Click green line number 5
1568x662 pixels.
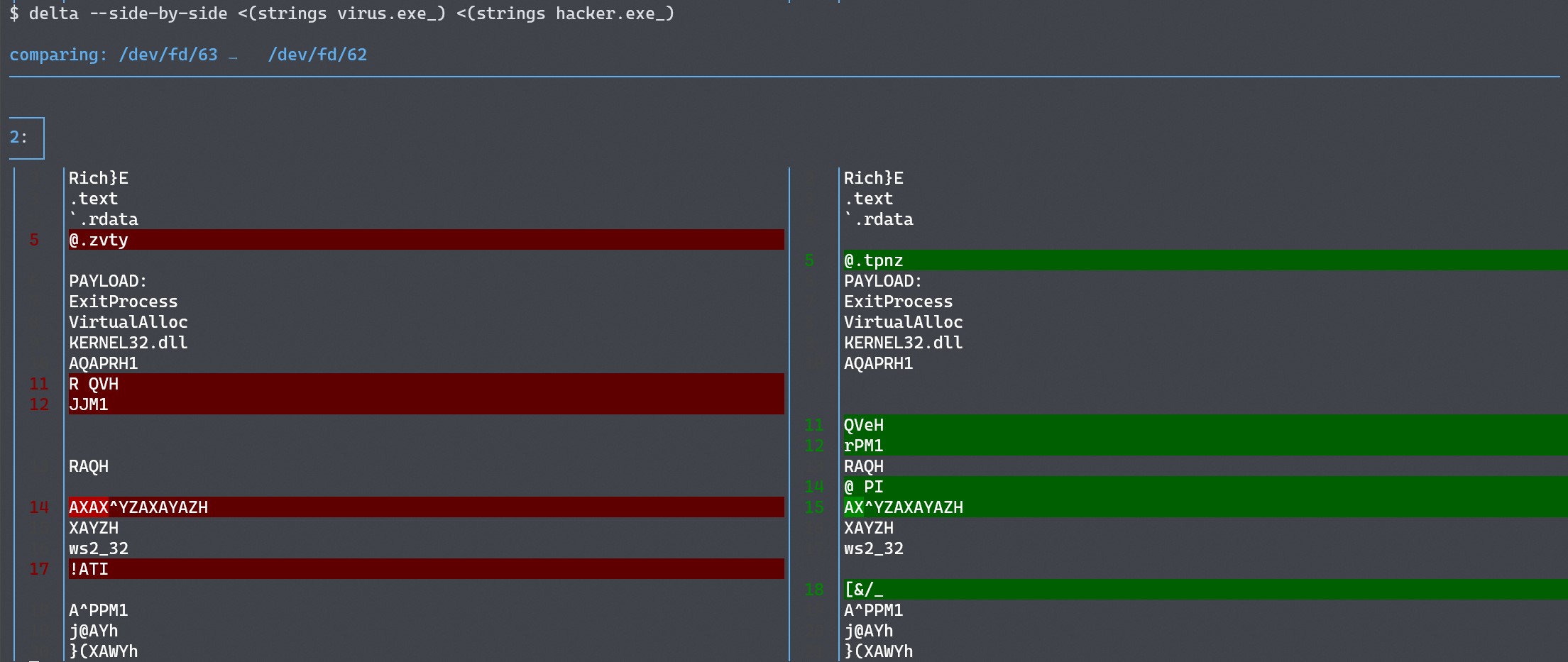[x=809, y=260]
